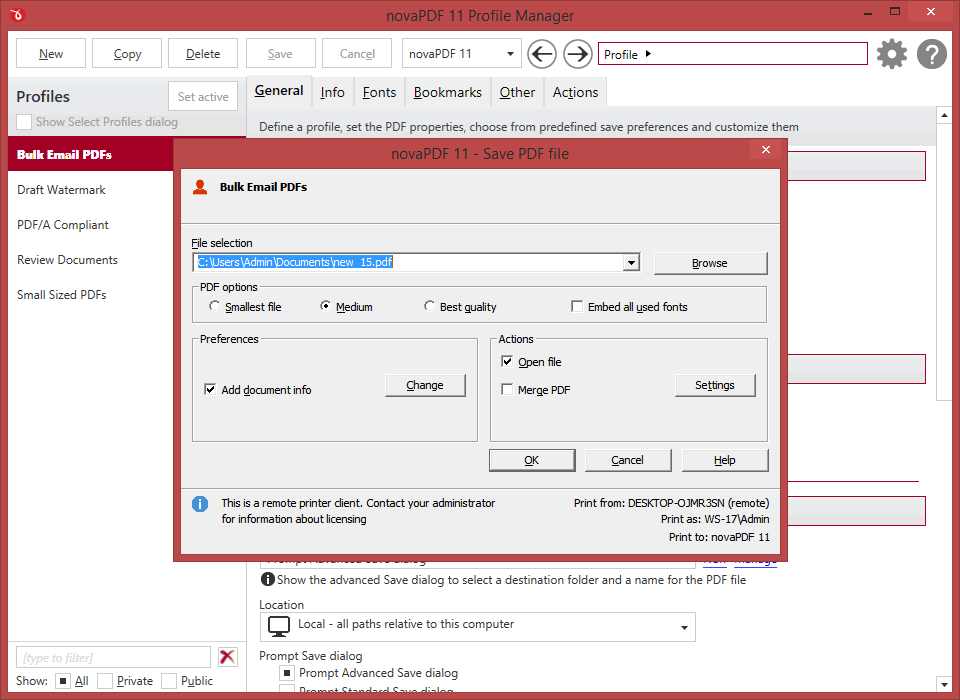Switch to the Info tab
Viewport: 960px width, 700px height.
[332, 92]
